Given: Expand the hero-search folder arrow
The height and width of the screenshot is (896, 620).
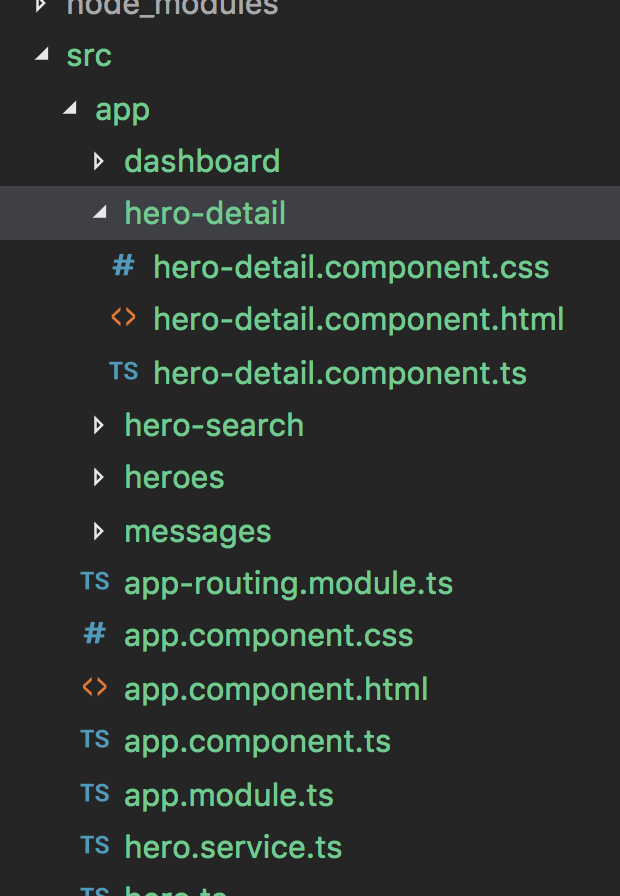Looking at the screenshot, I should pos(98,425).
